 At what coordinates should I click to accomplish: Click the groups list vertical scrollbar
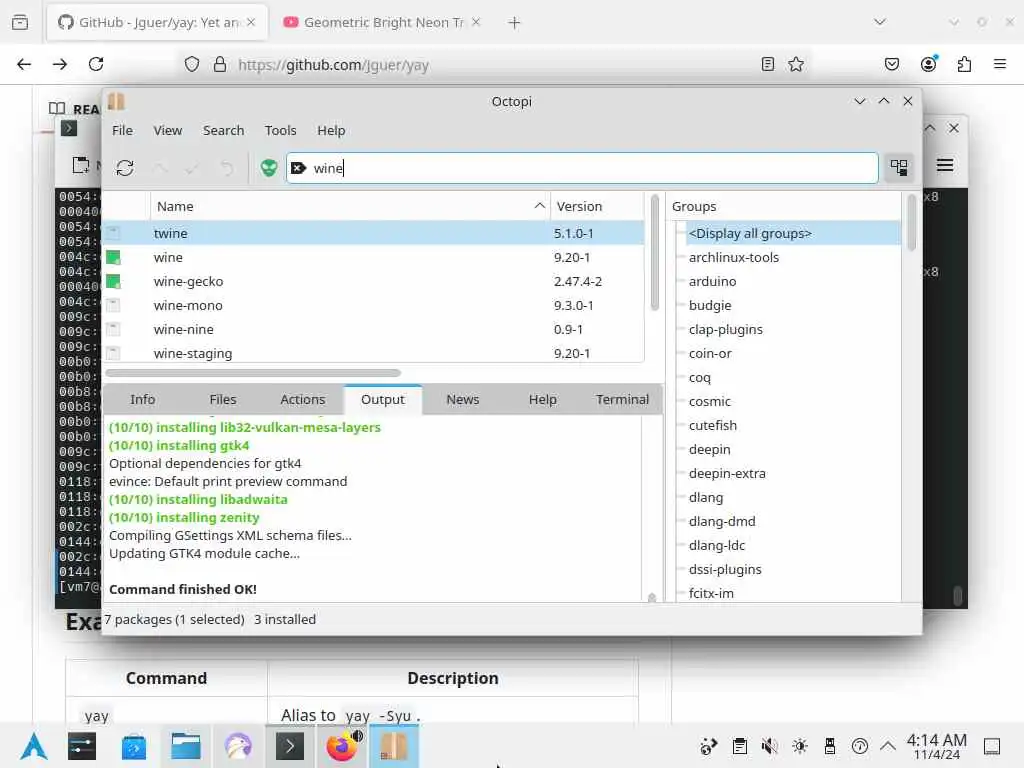[x=911, y=222]
